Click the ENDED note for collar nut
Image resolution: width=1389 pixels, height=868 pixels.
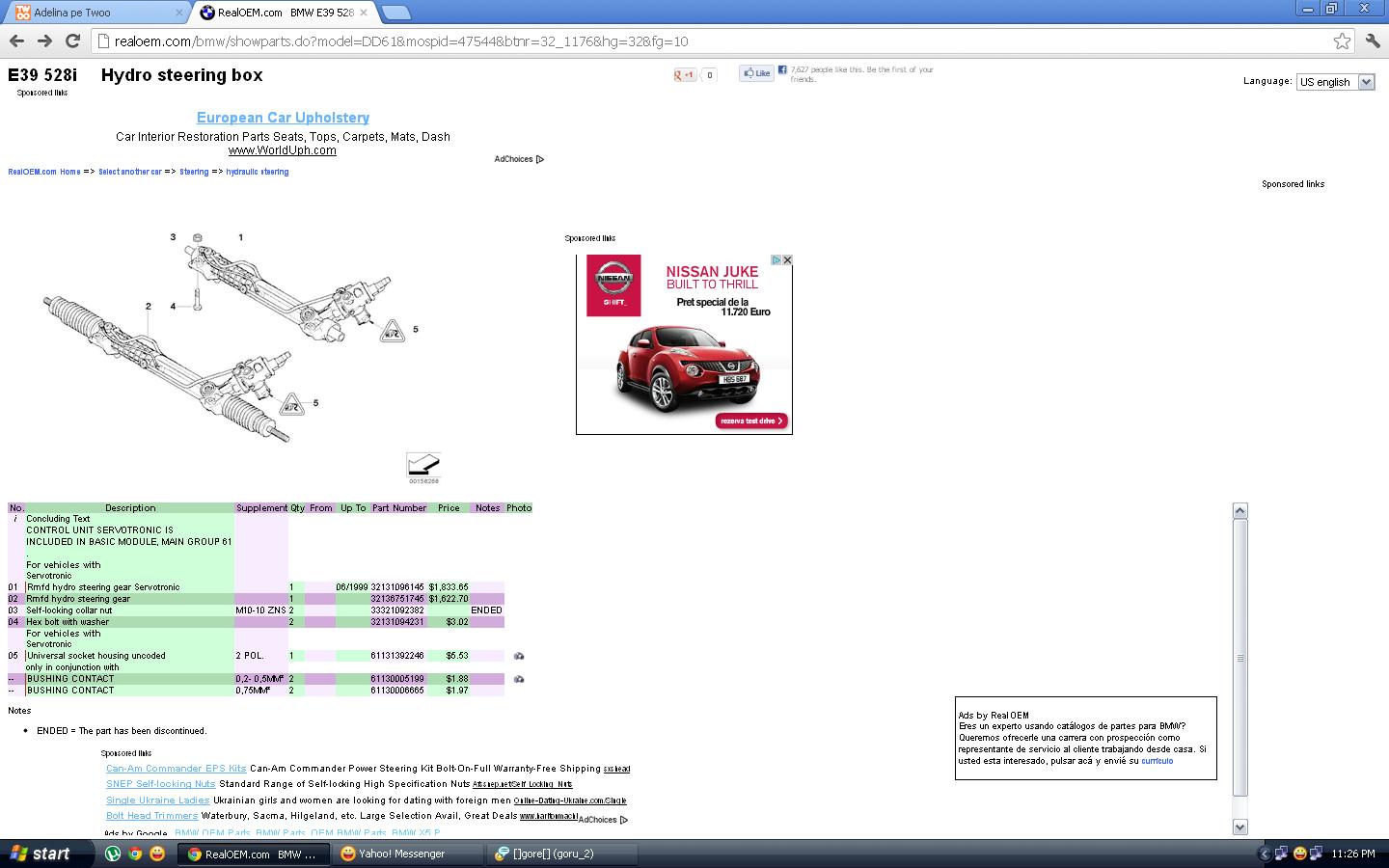pos(486,610)
